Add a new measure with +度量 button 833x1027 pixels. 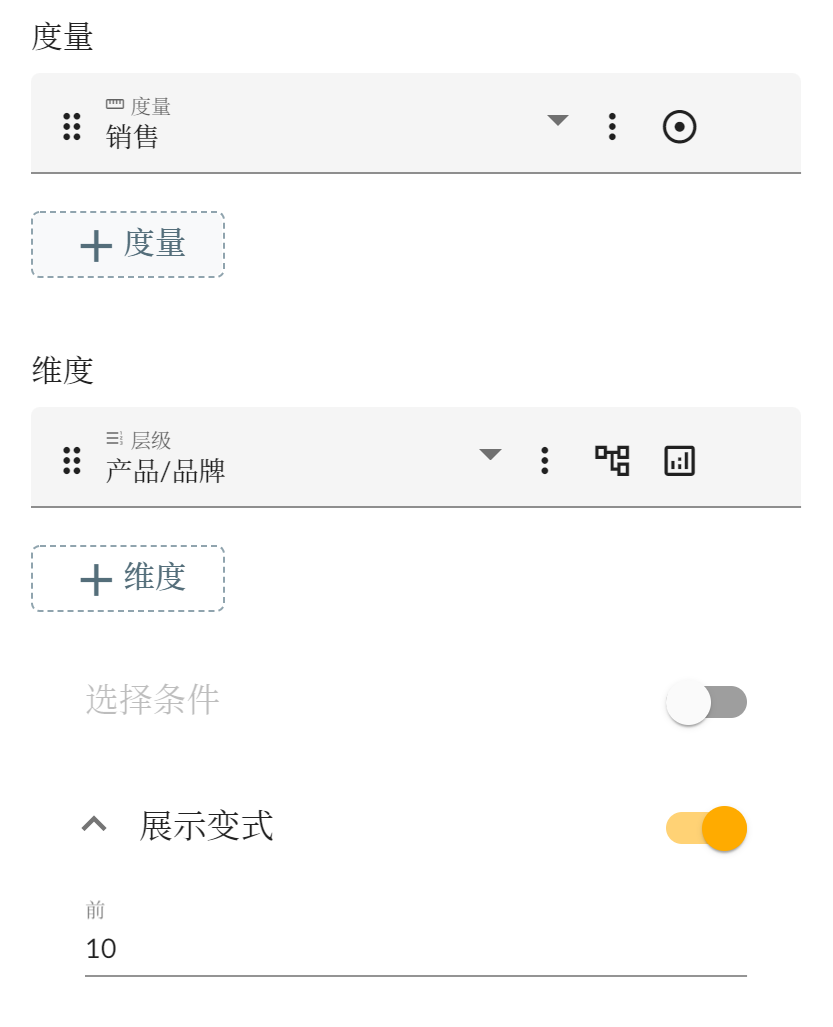coord(128,244)
